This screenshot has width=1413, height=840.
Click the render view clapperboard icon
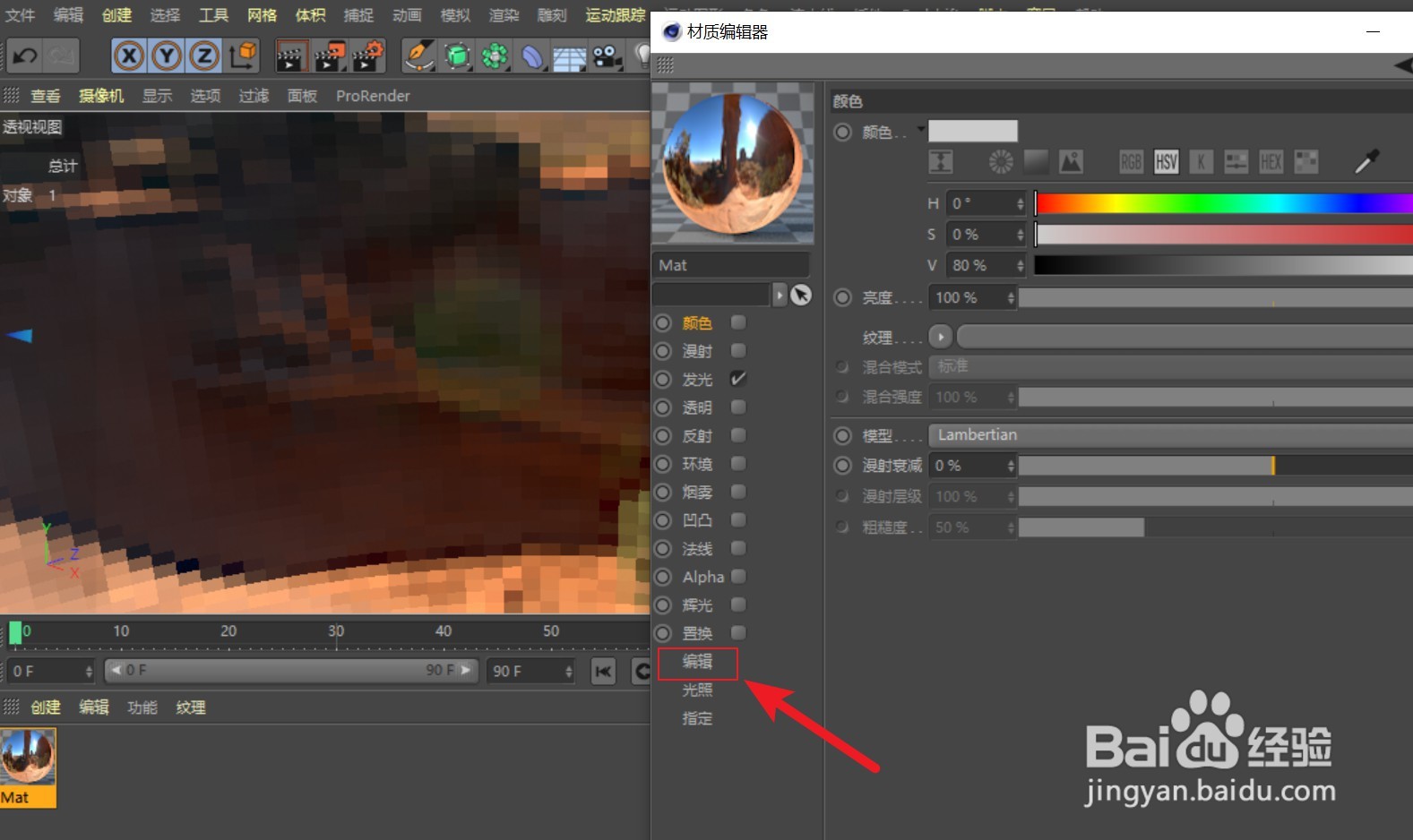point(290,56)
